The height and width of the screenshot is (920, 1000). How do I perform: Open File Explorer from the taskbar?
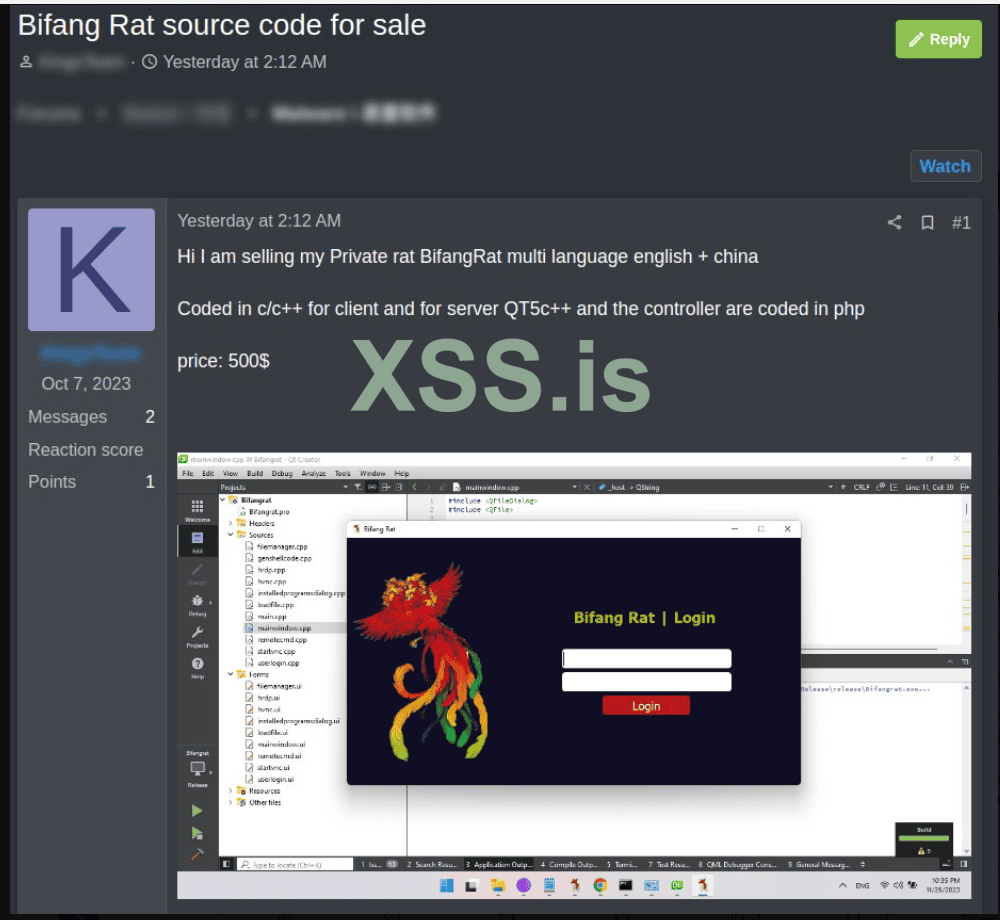[x=497, y=885]
